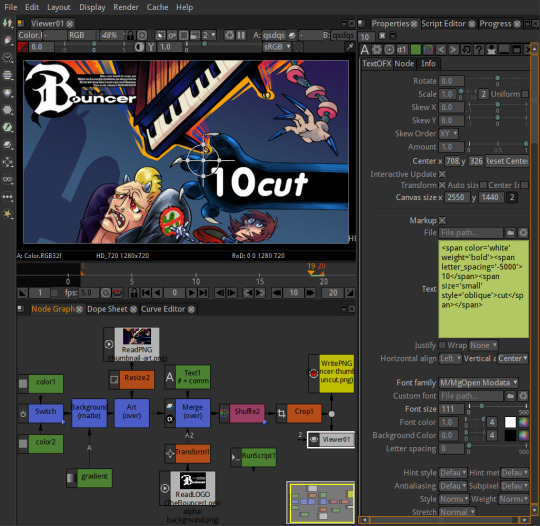The height and width of the screenshot is (526, 540).
Task: Click the node help question mark icon
Action: pyautogui.click(x=479, y=50)
